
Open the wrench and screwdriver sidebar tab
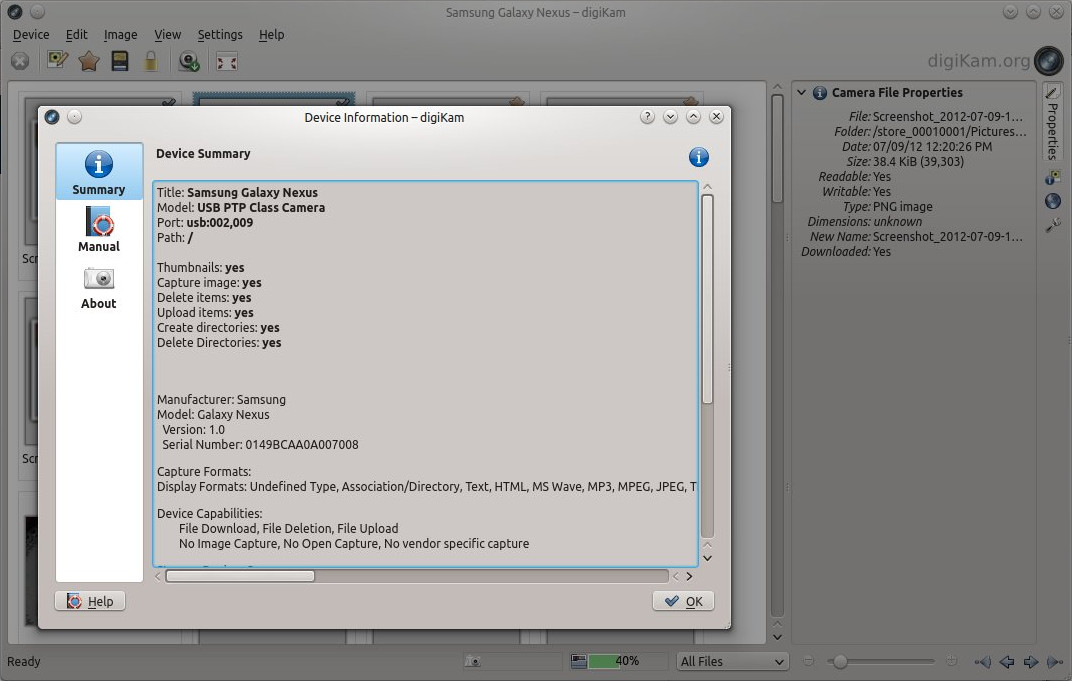pos(1053,225)
